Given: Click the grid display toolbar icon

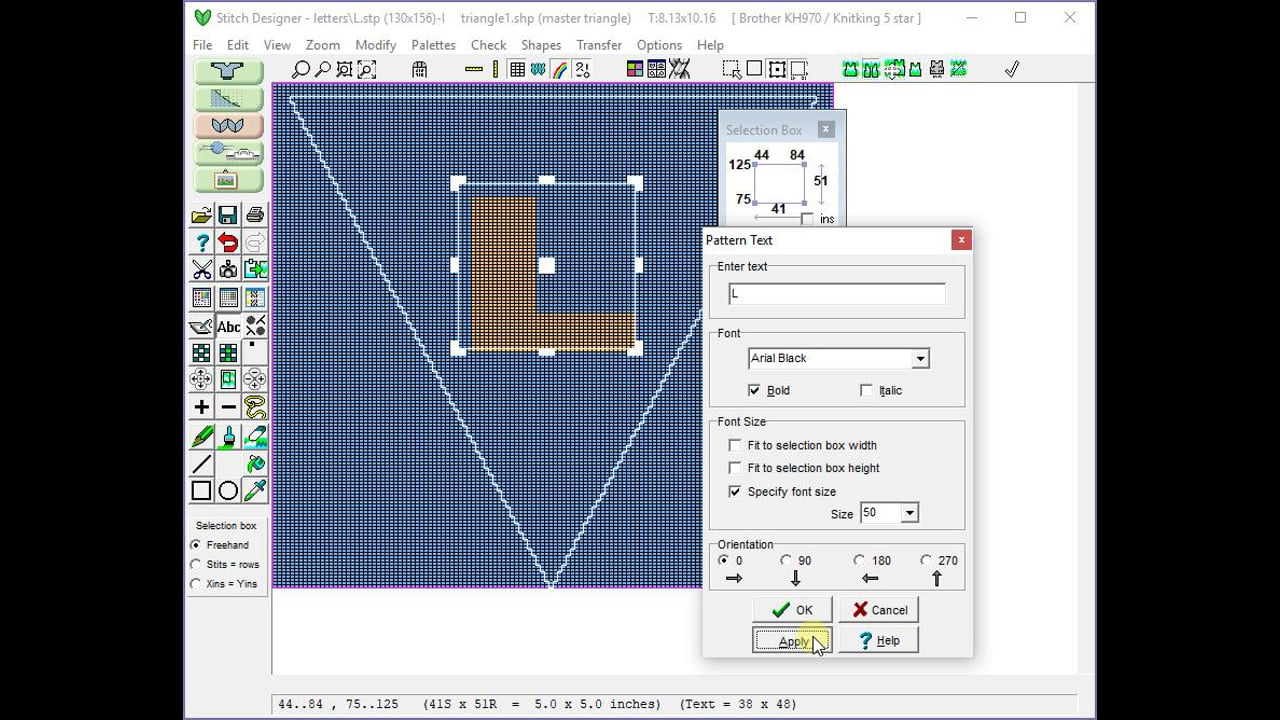Looking at the screenshot, I should (x=517, y=69).
